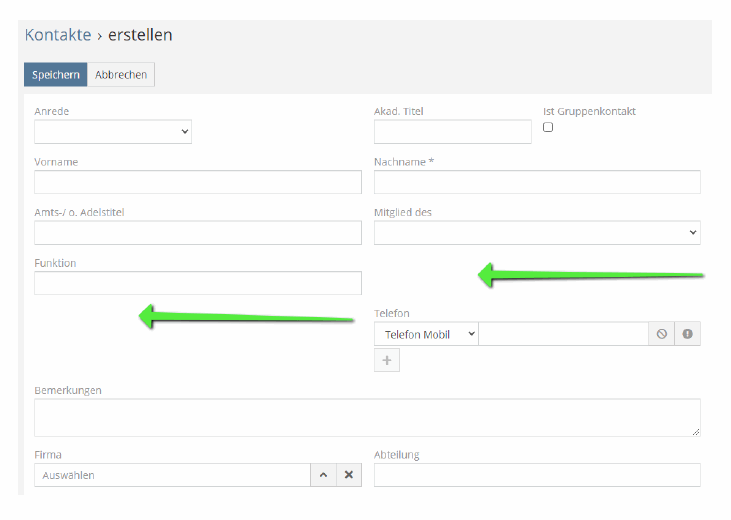Click the Abbrechen button
This screenshot has width=731, height=520.
pos(121,75)
